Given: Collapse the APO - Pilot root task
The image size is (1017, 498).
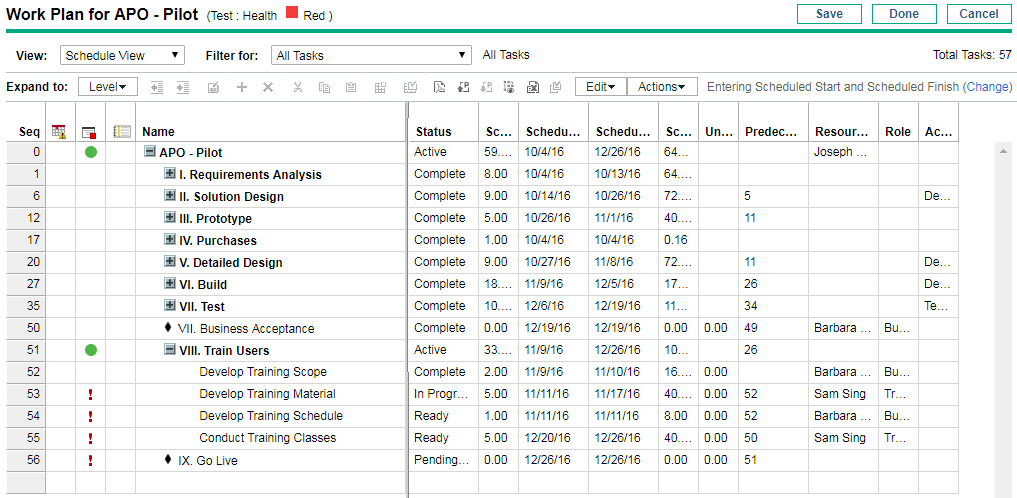Looking at the screenshot, I should pyautogui.click(x=150, y=153).
